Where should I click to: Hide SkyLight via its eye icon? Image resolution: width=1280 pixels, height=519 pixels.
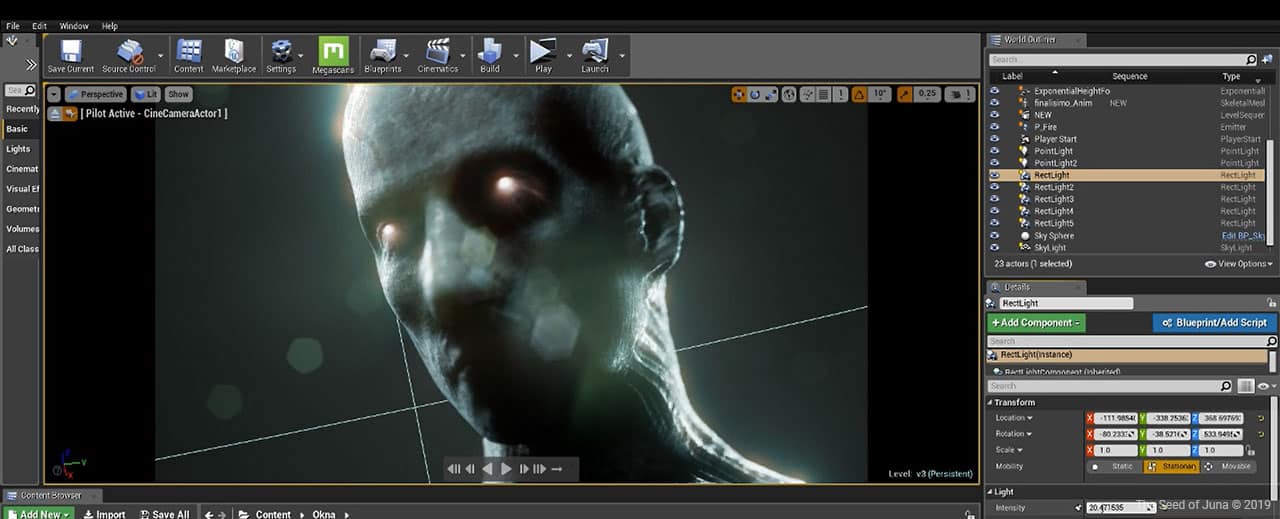click(995, 247)
